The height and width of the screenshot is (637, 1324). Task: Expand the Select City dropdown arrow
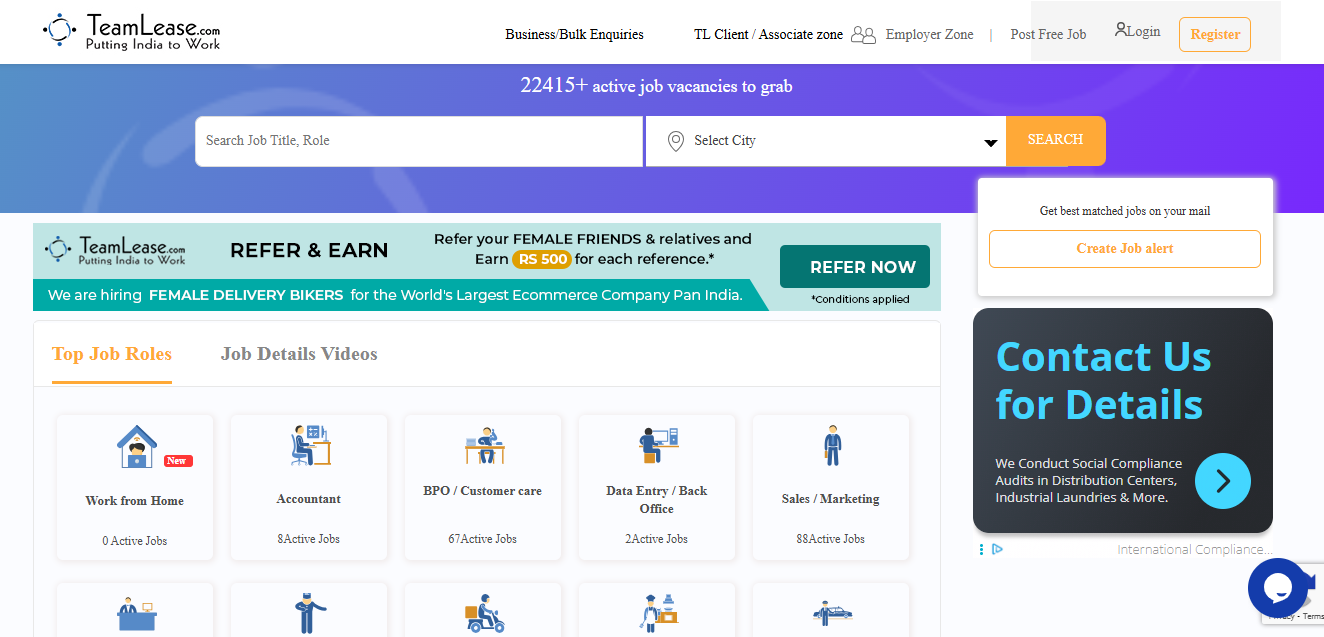[x=990, y=143]
